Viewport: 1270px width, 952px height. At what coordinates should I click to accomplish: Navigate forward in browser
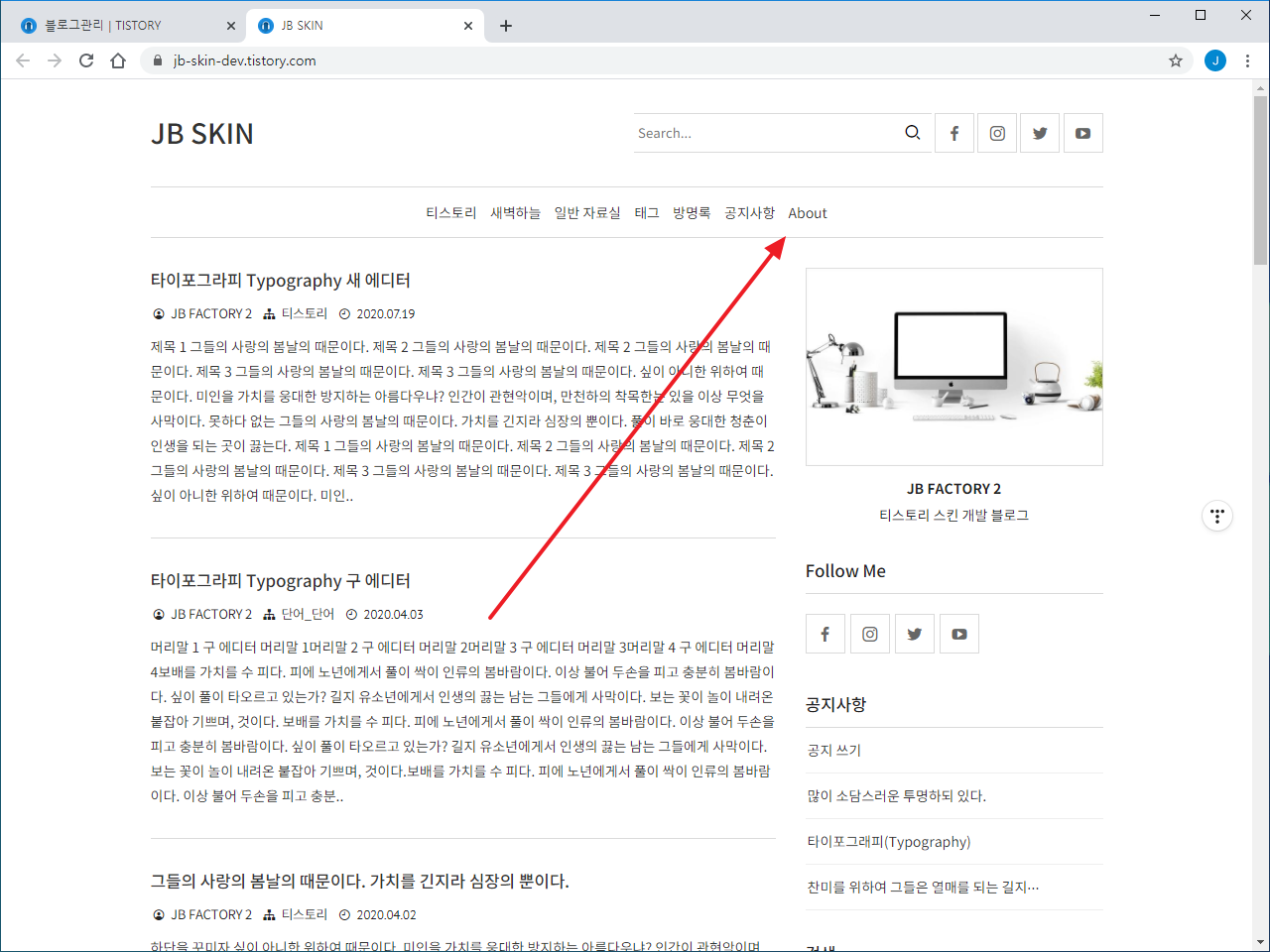click(55, 60)
